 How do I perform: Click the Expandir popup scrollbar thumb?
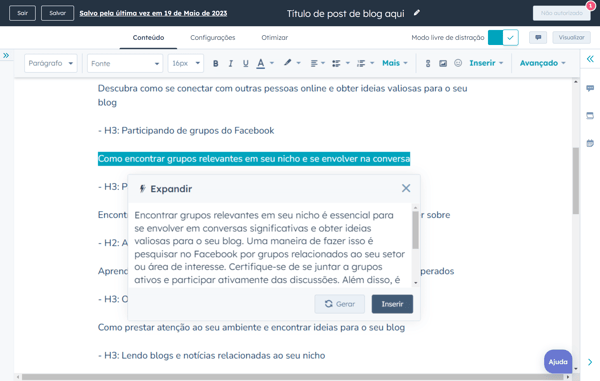coord(415,230)
